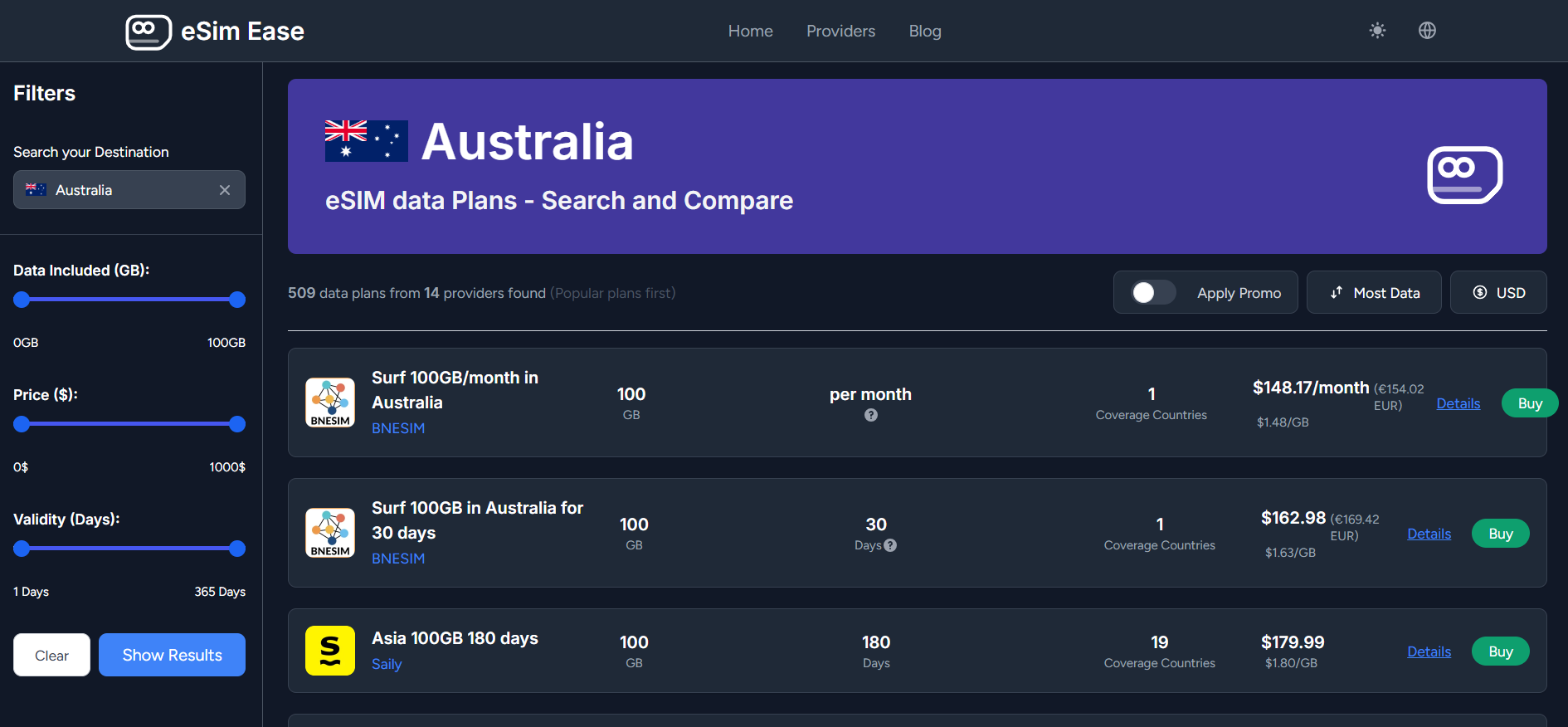Click BNESIM logo on 30 days plan
Screen dimensions: 1568x727
(330, 533)
